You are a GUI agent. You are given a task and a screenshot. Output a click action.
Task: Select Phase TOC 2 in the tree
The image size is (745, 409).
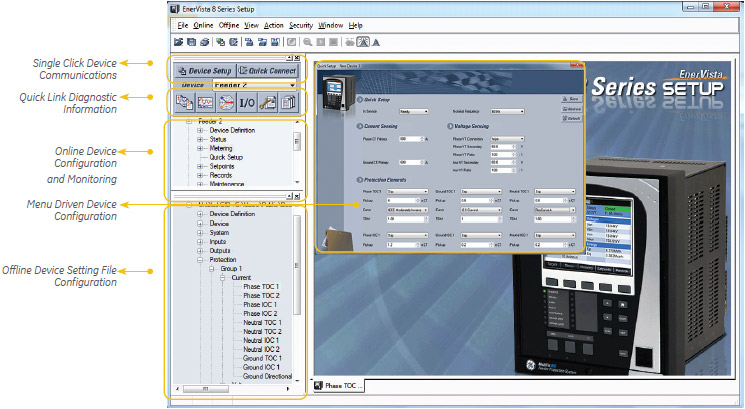coord(261,295)
